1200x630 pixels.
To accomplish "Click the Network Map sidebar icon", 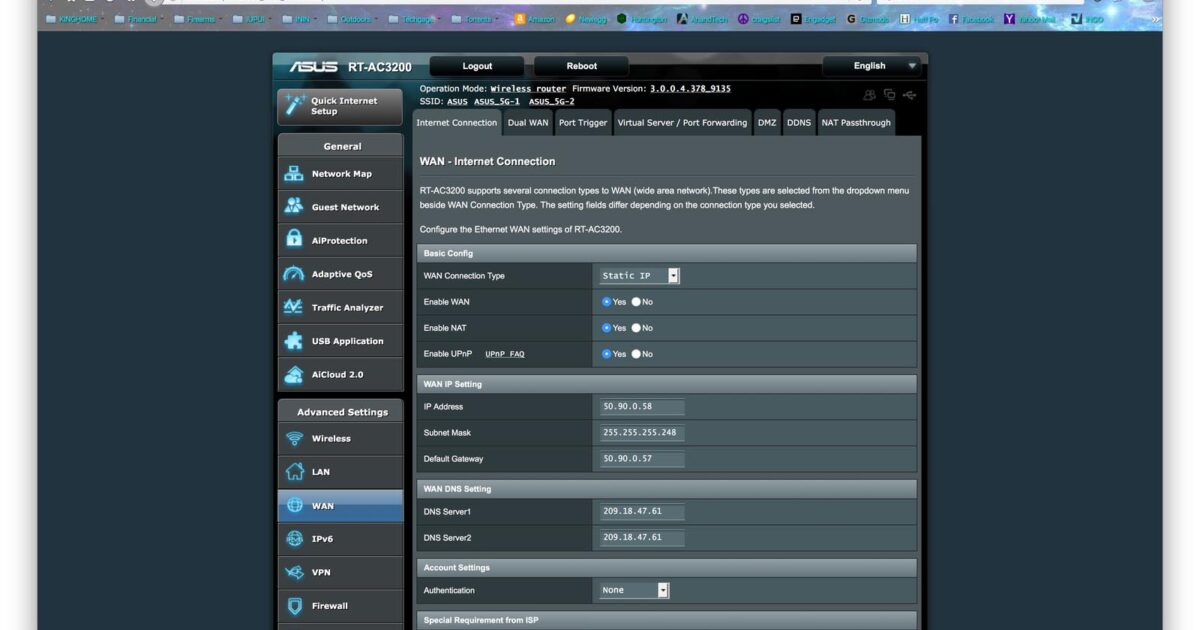I will pyautogui.click(x=294, y=174).
